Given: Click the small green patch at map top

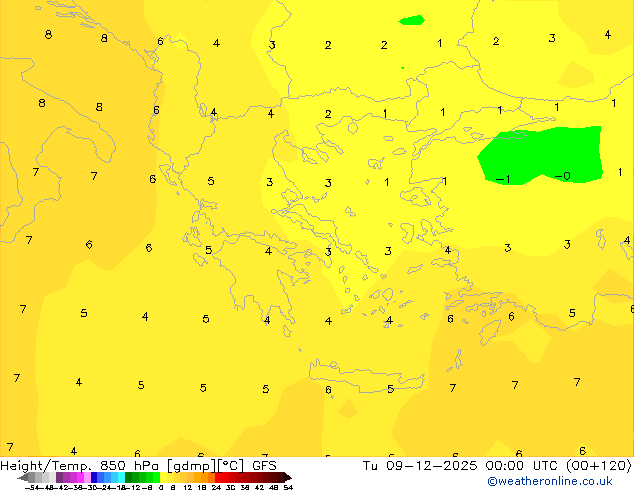Looking at the screenshot, I should point(412,20).
